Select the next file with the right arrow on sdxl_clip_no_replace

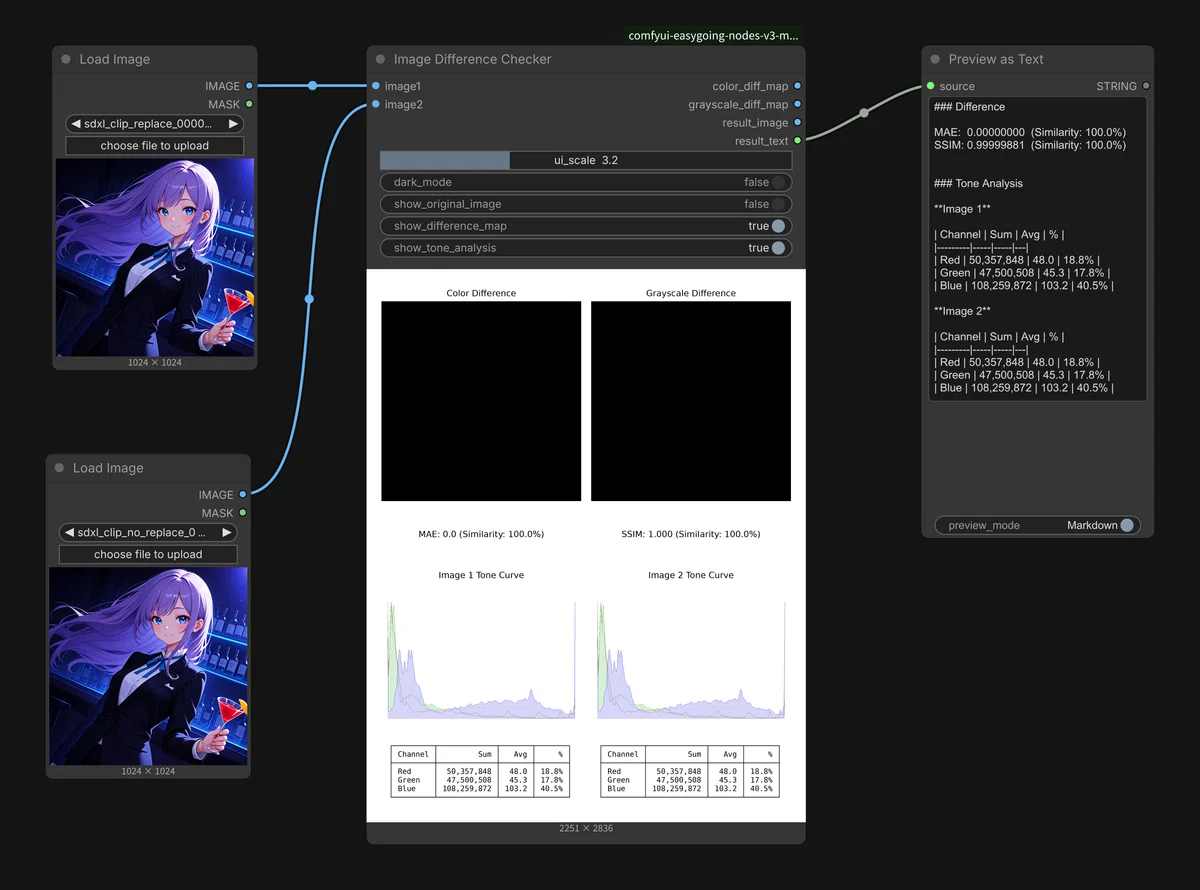coord(227,533)
